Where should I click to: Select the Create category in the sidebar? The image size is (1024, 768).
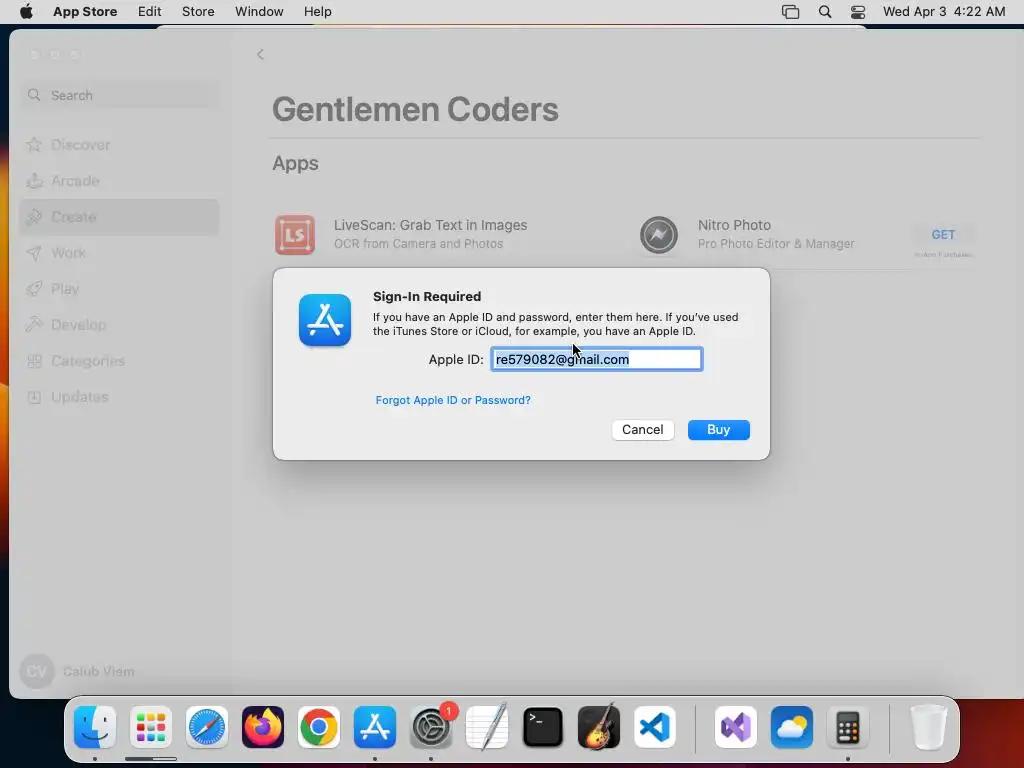click(x=120, y=217)
